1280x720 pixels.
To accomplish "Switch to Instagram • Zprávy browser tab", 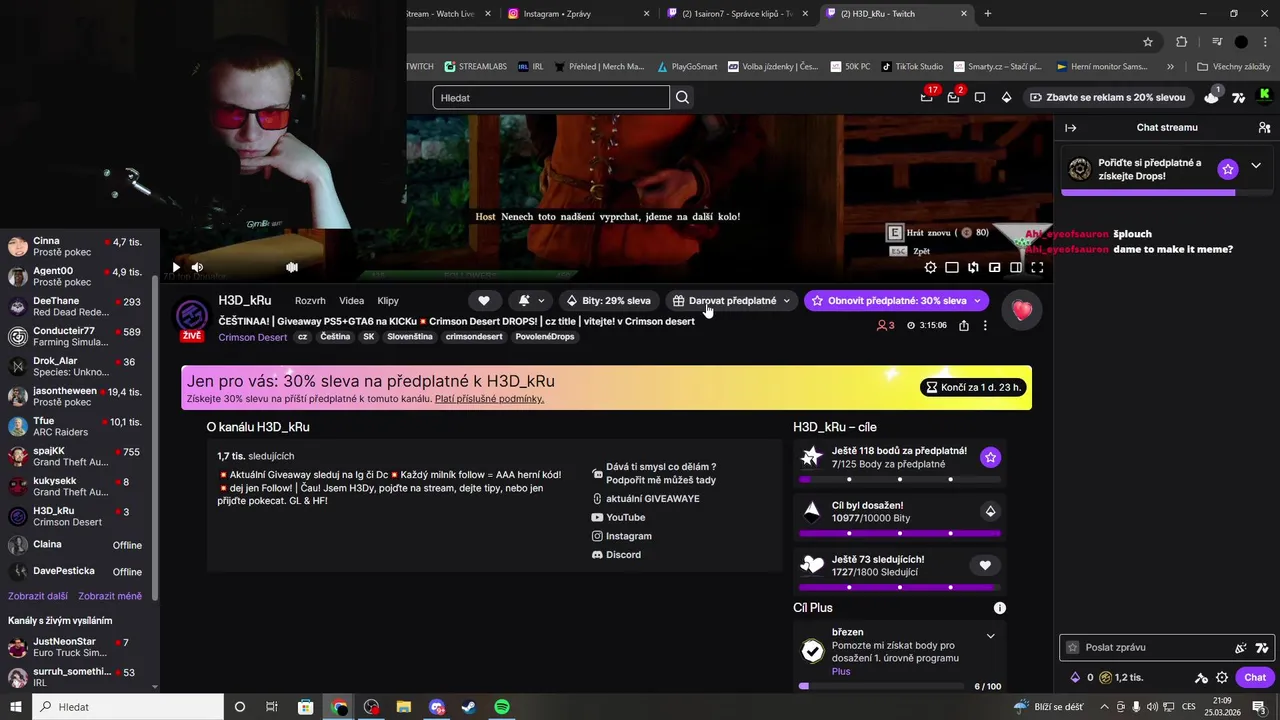I will pyautogui.click(x=578, y=14).
